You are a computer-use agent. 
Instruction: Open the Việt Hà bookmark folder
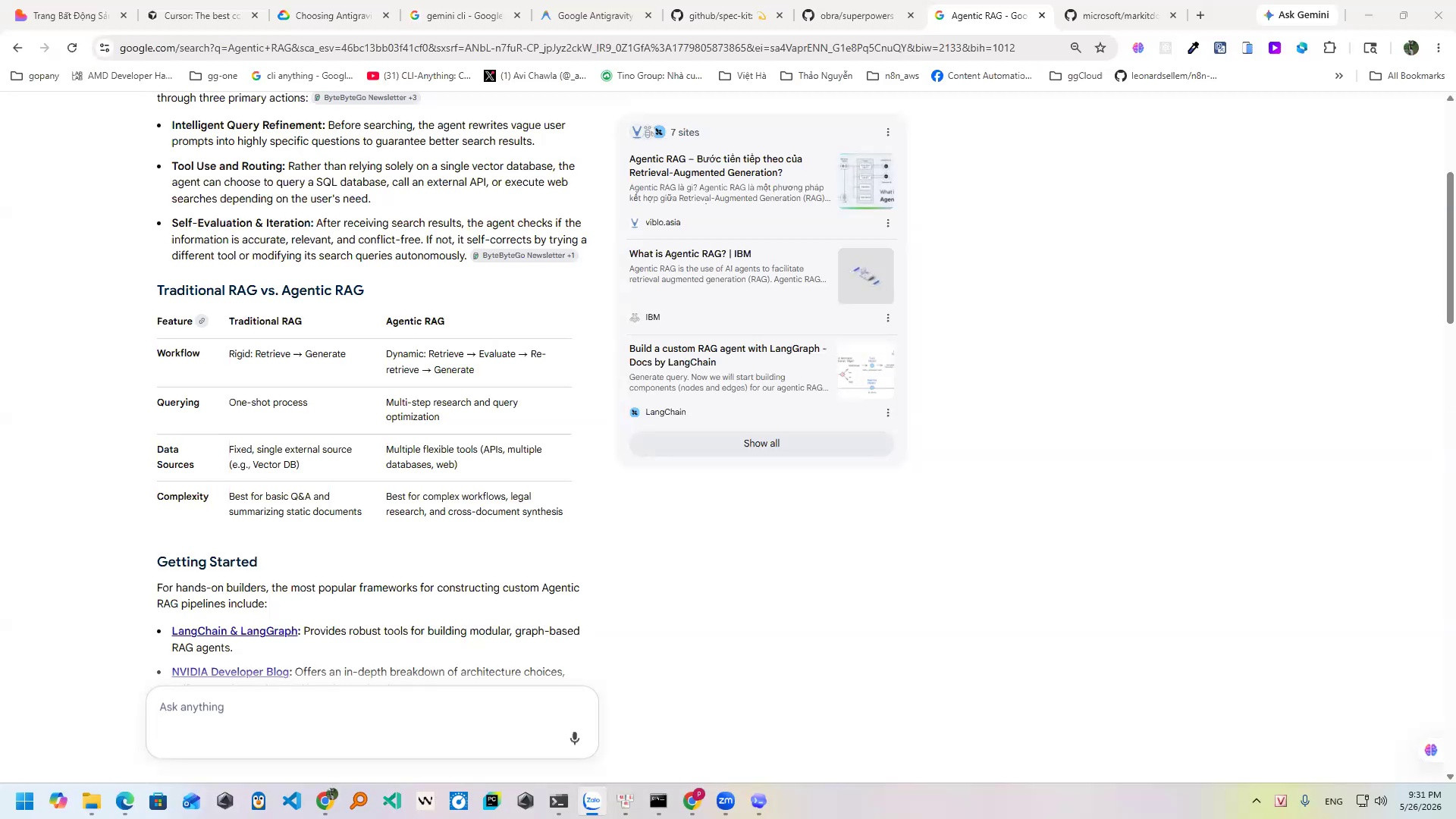tap(742, 76)
